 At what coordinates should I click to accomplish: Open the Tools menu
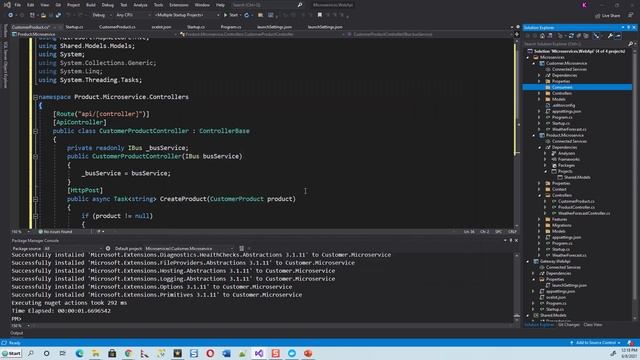[158, 5]
